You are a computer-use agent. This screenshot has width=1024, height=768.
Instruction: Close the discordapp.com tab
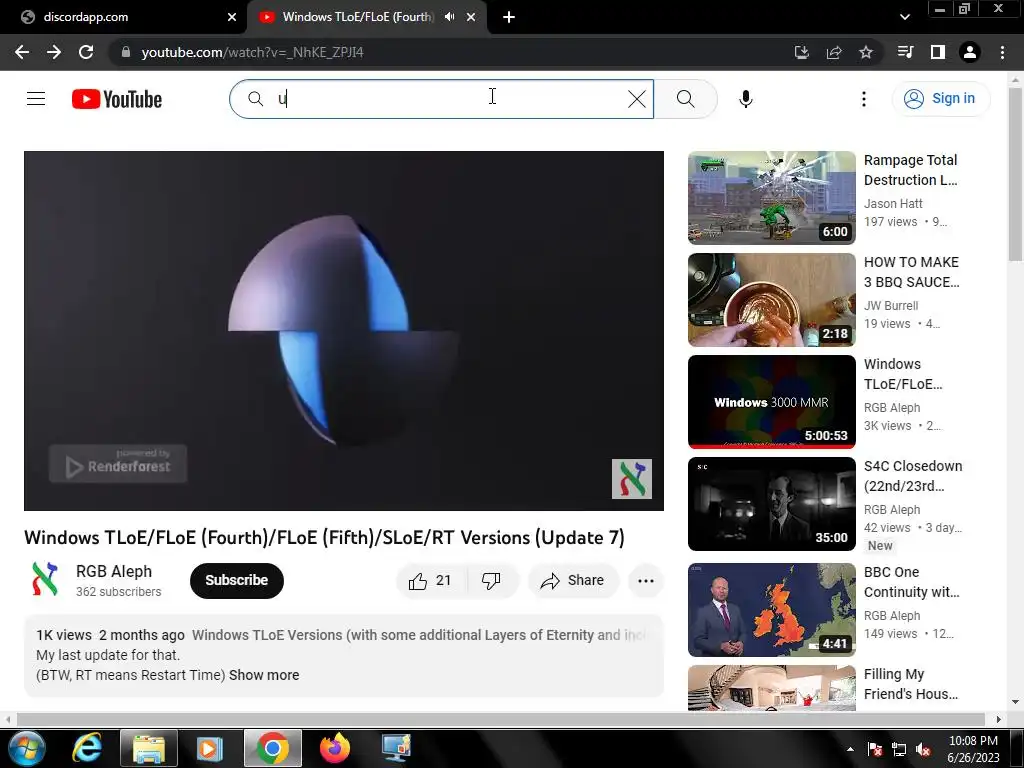tap(232, 17)
